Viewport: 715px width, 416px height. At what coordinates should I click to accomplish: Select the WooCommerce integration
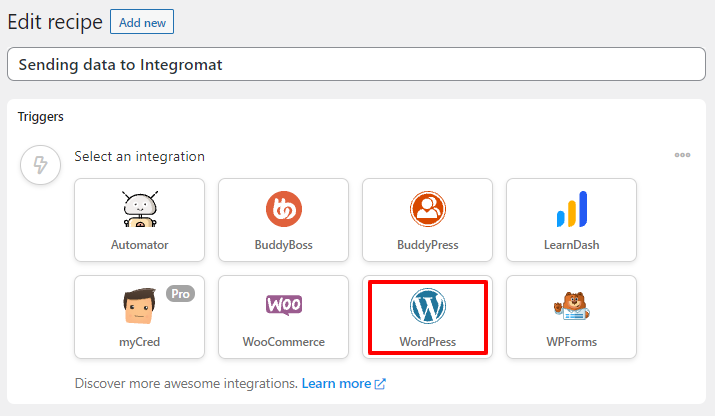283,317
